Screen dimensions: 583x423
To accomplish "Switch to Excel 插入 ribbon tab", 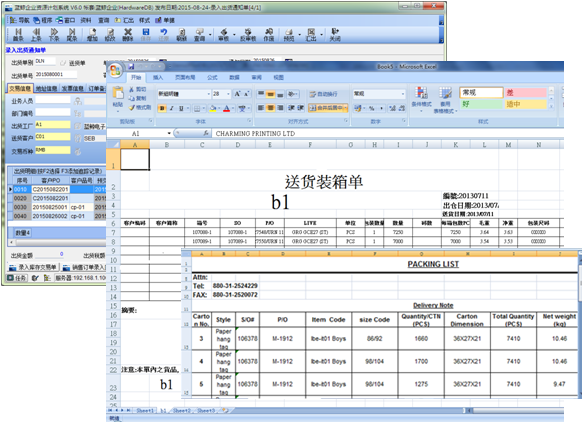I will (158, 77).
